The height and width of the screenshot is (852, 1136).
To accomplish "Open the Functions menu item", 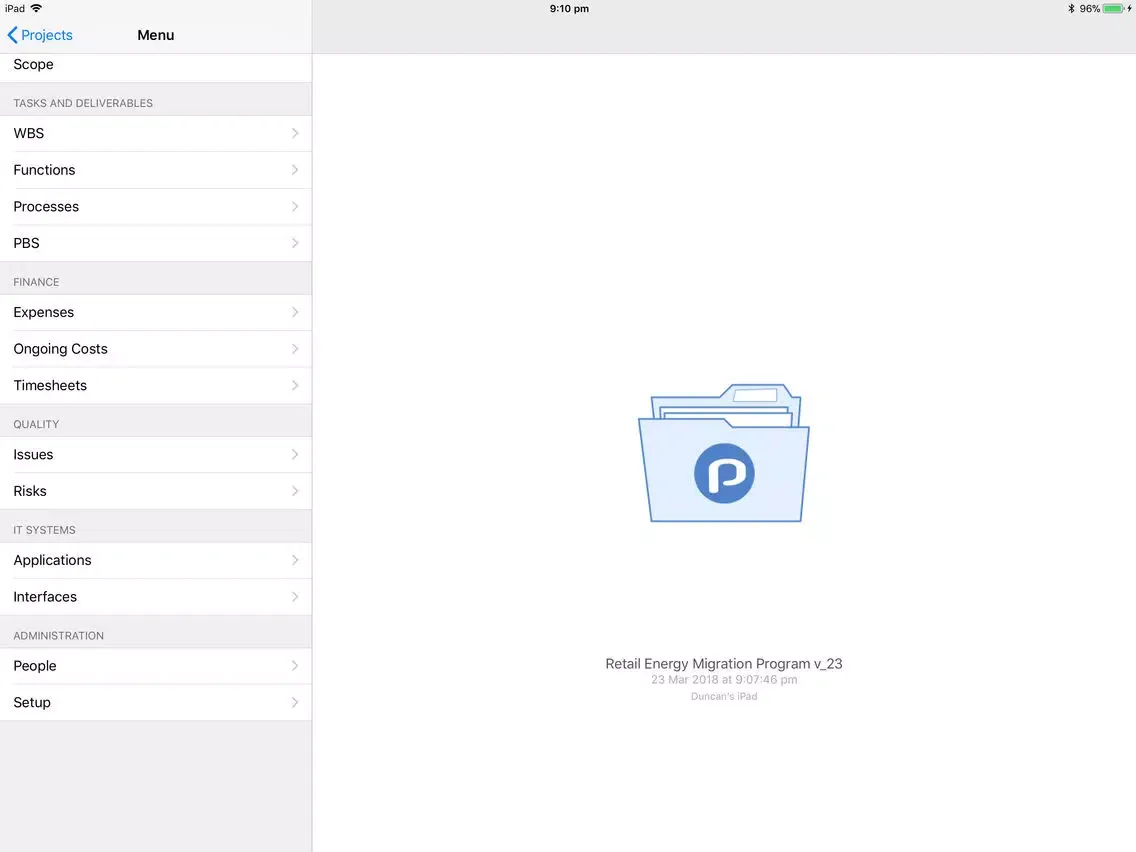I will (156, 170).
